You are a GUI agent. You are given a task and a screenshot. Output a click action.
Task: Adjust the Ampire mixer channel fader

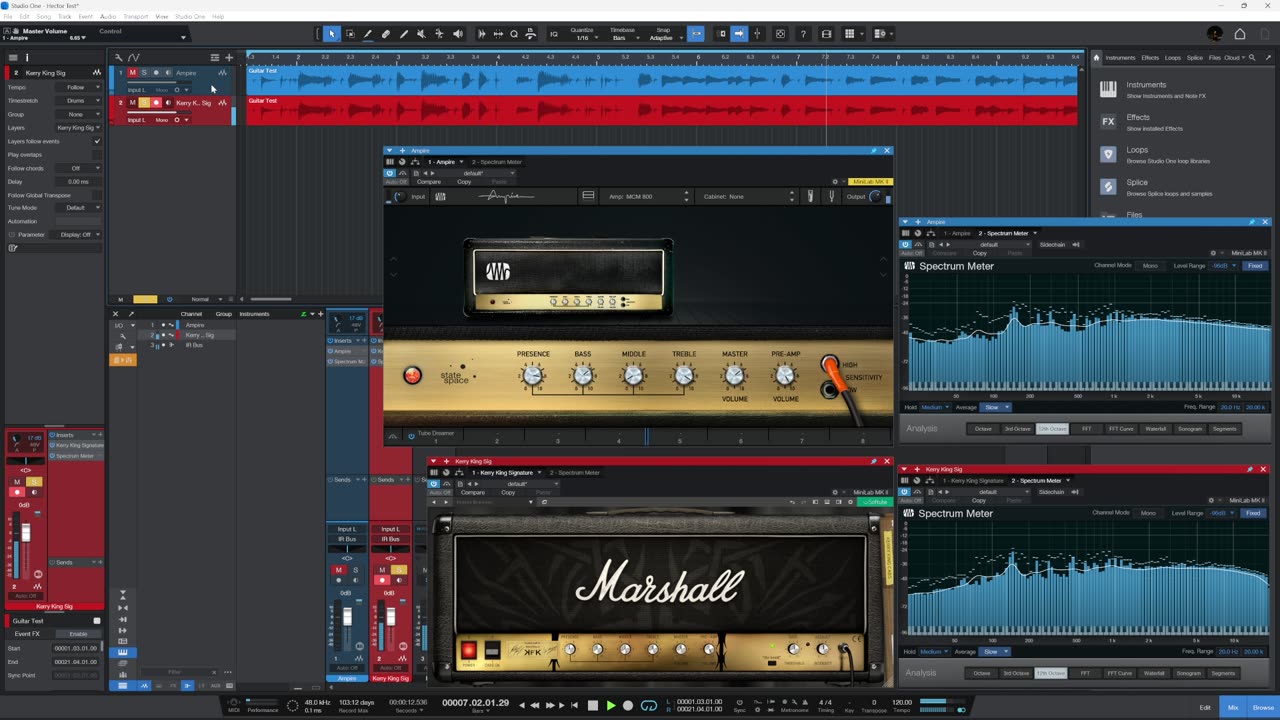pyautogui.click(x=348, y=617)
